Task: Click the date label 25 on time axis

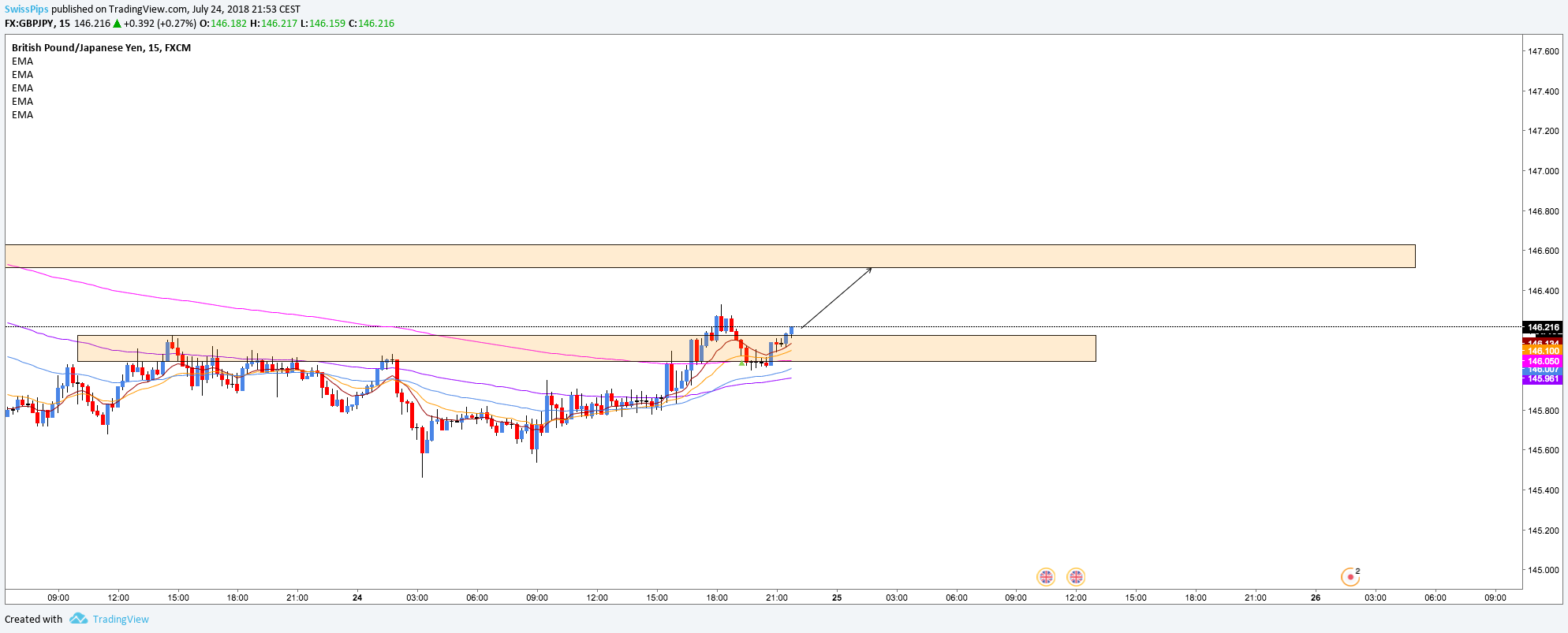Action: [837, 598]
